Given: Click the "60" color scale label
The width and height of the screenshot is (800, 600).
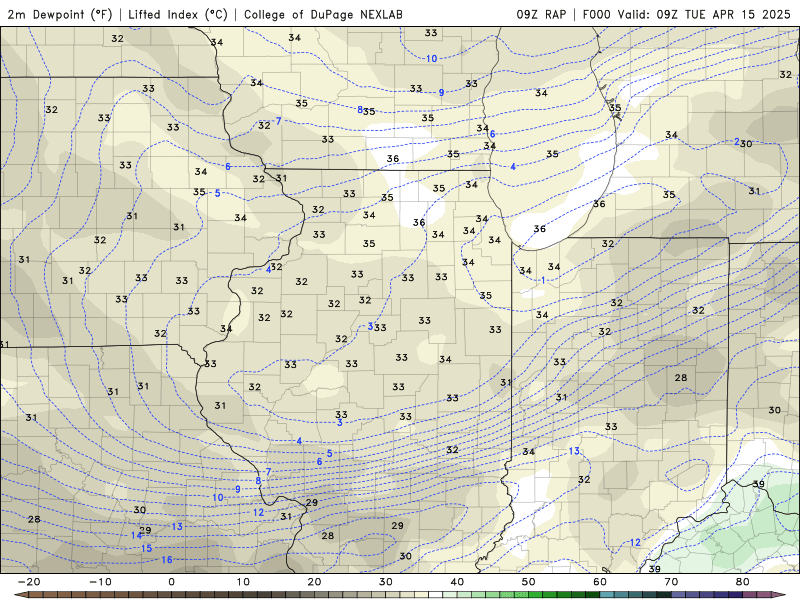Looking at the screenshot, I should [600, 582].
